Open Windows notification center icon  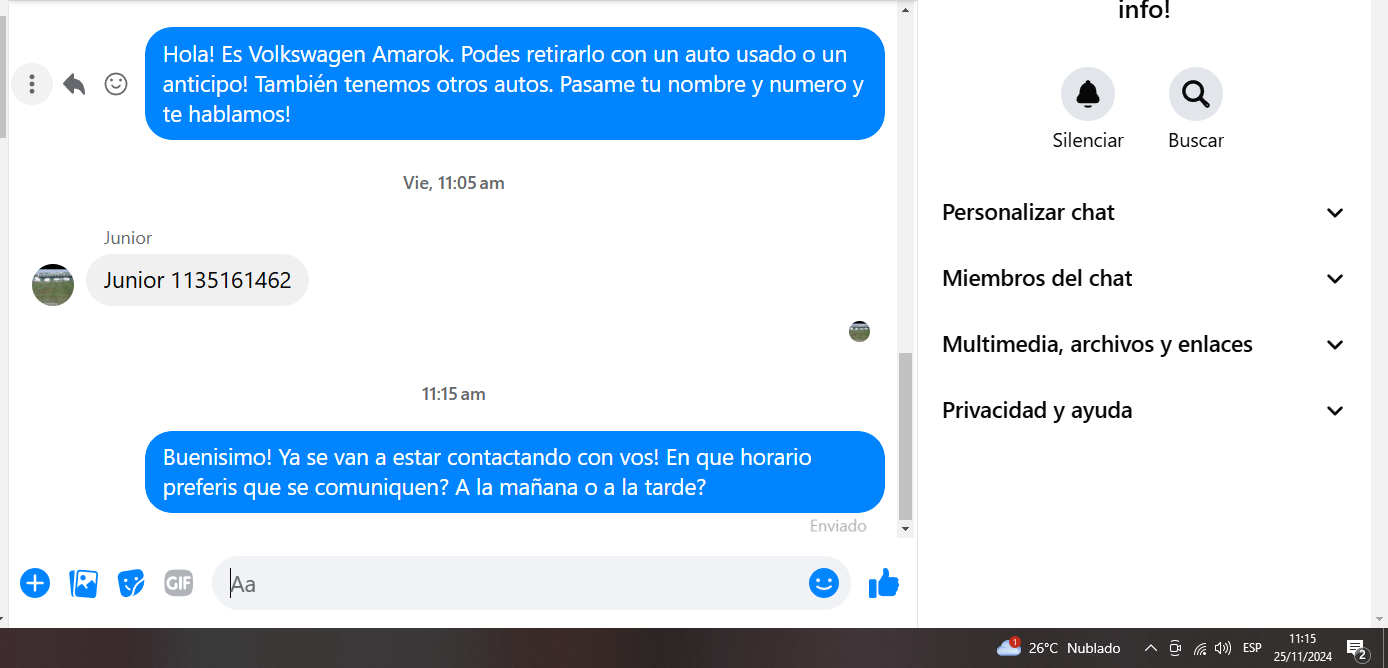pos(1357,649)
